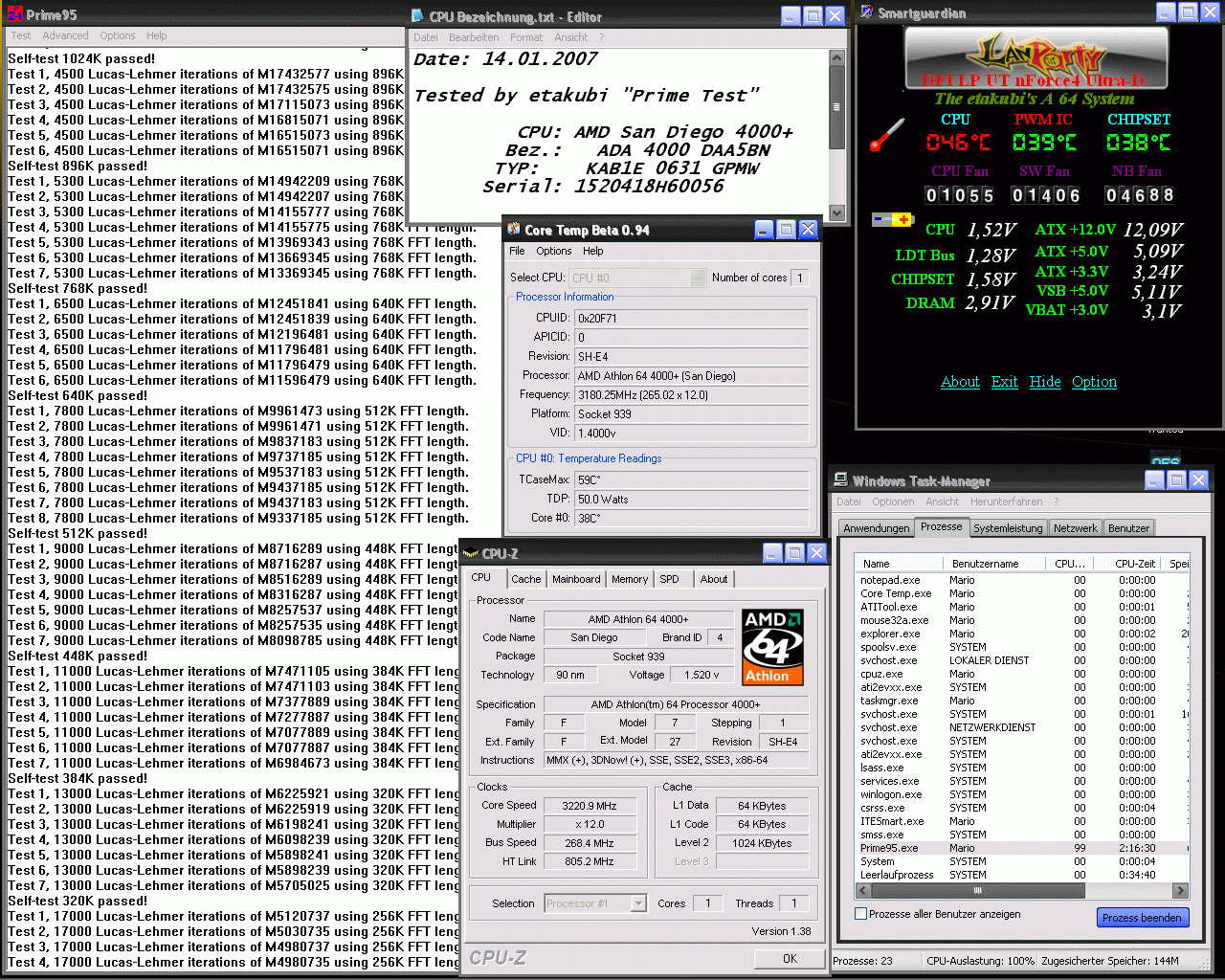Minimize the Core Temp window

(764, 229)
